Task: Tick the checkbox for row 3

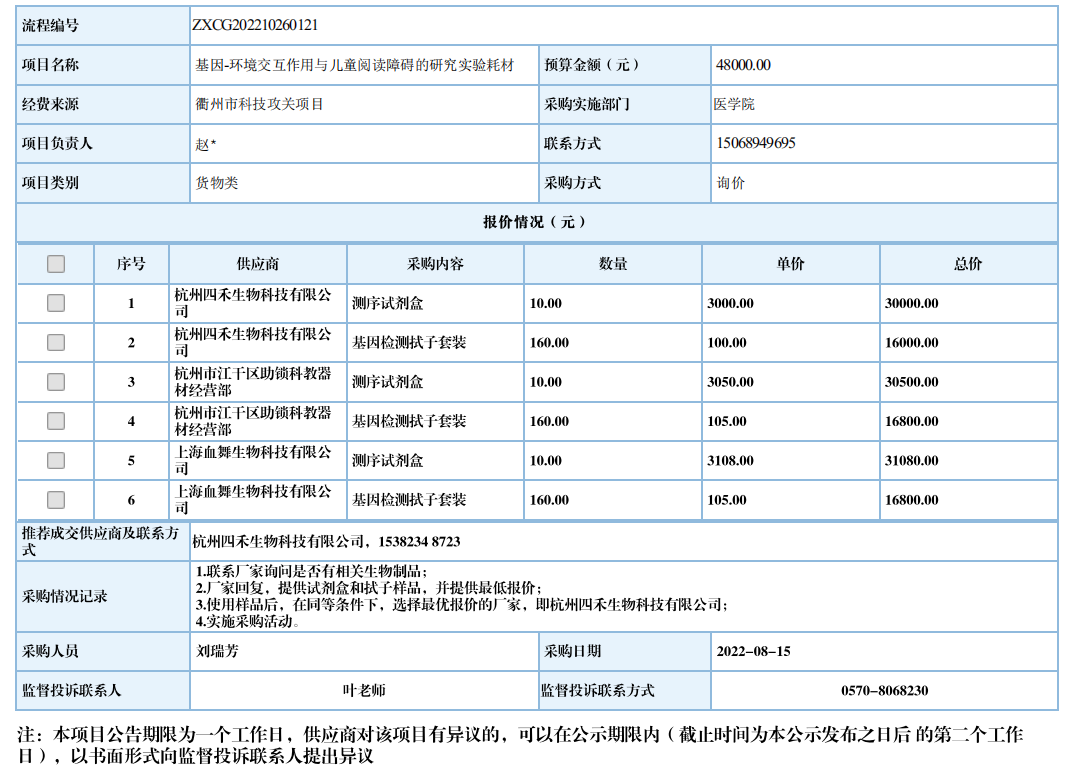Action: coord(56,382)
